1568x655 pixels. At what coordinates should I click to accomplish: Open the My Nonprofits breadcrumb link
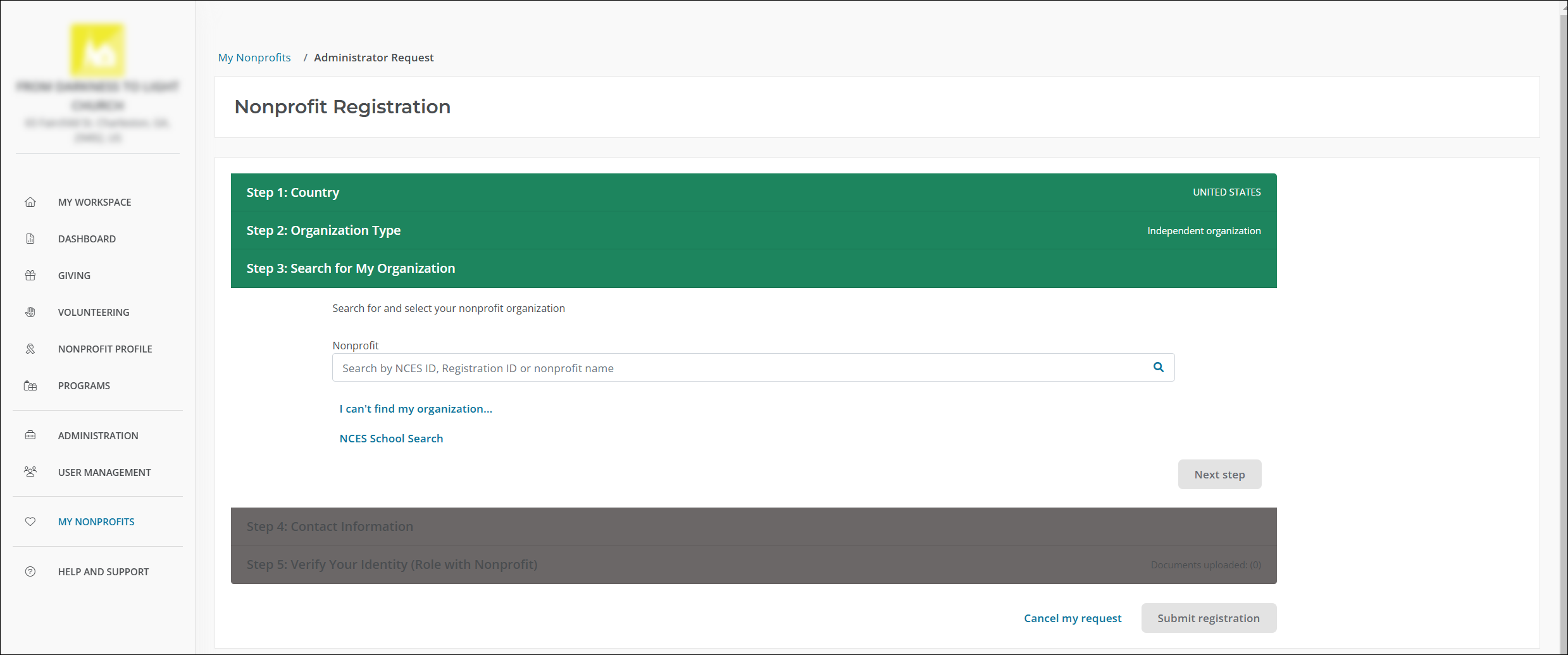(254, 58)
